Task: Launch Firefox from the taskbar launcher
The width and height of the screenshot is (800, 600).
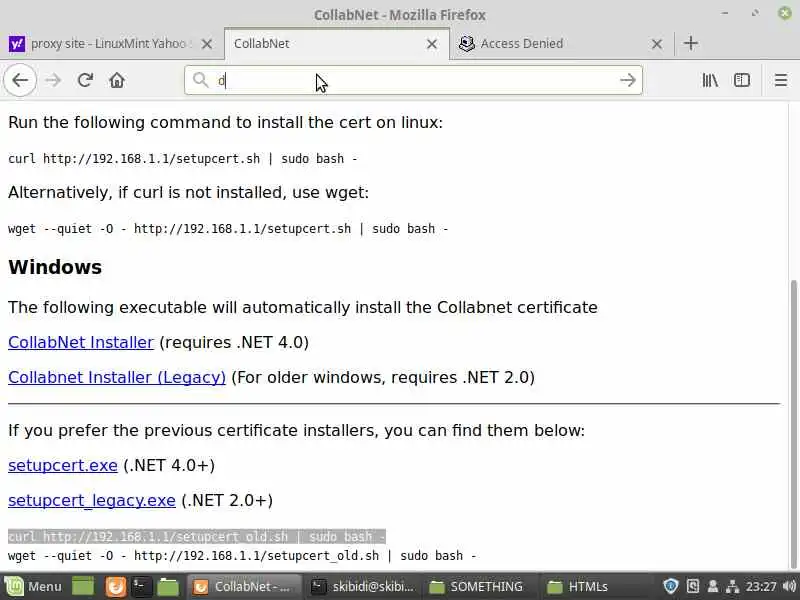Action: [116, 586]
